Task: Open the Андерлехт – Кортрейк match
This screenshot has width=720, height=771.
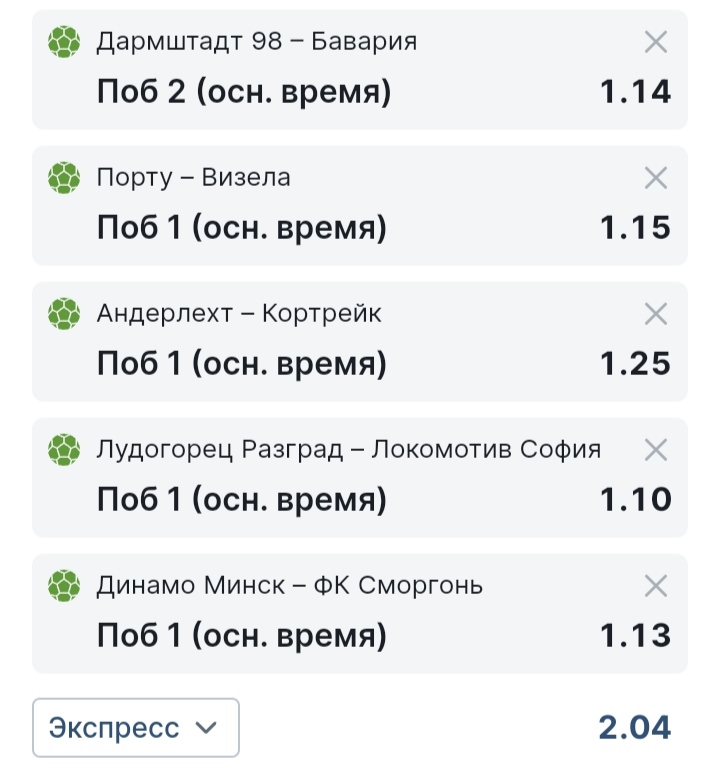Action: pos(239,314)
